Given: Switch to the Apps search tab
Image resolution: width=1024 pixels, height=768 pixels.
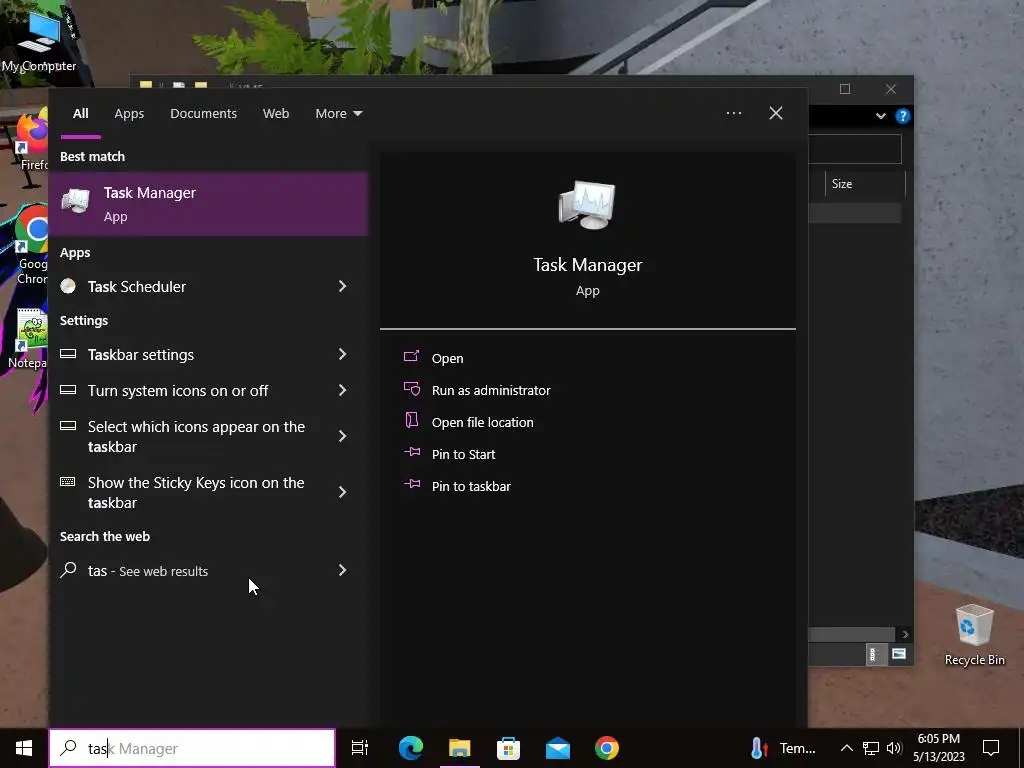Looking at the screenshot, I should coord(129,114).
